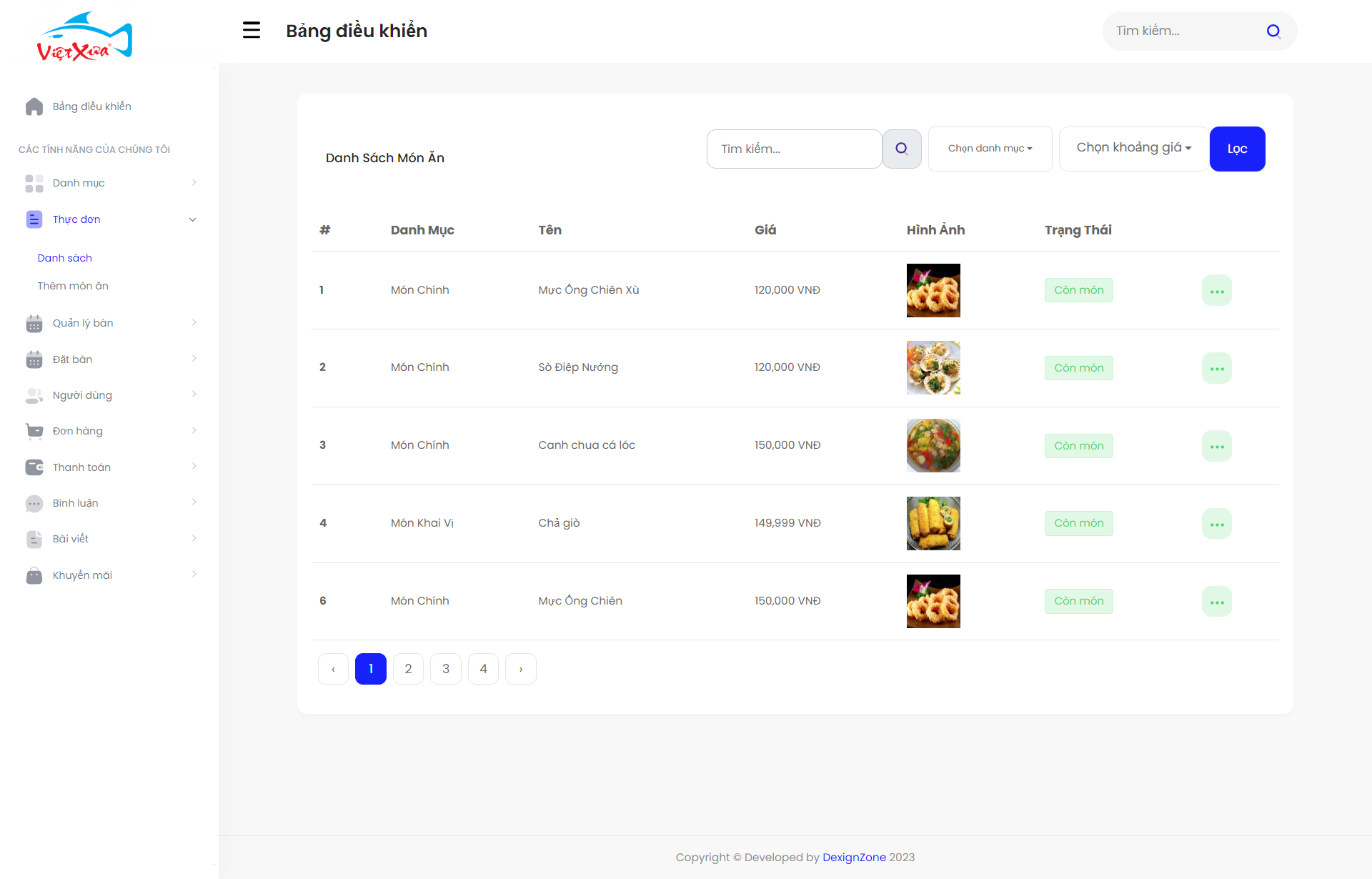1372x879 pixels.
Task: Open actions menu for Mực Ống Chiên Xù
Action: coord(1216,290)
